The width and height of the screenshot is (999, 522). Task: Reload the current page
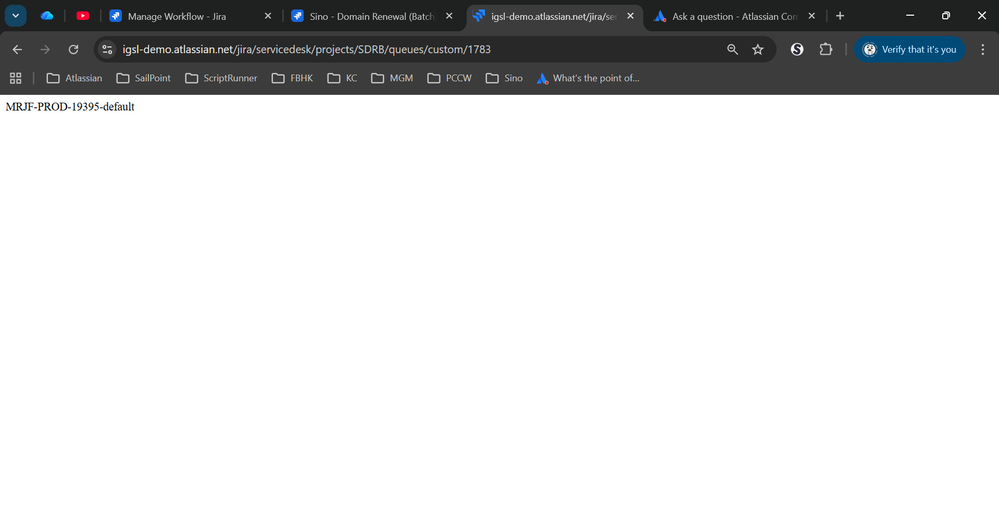tap(73, 49)
